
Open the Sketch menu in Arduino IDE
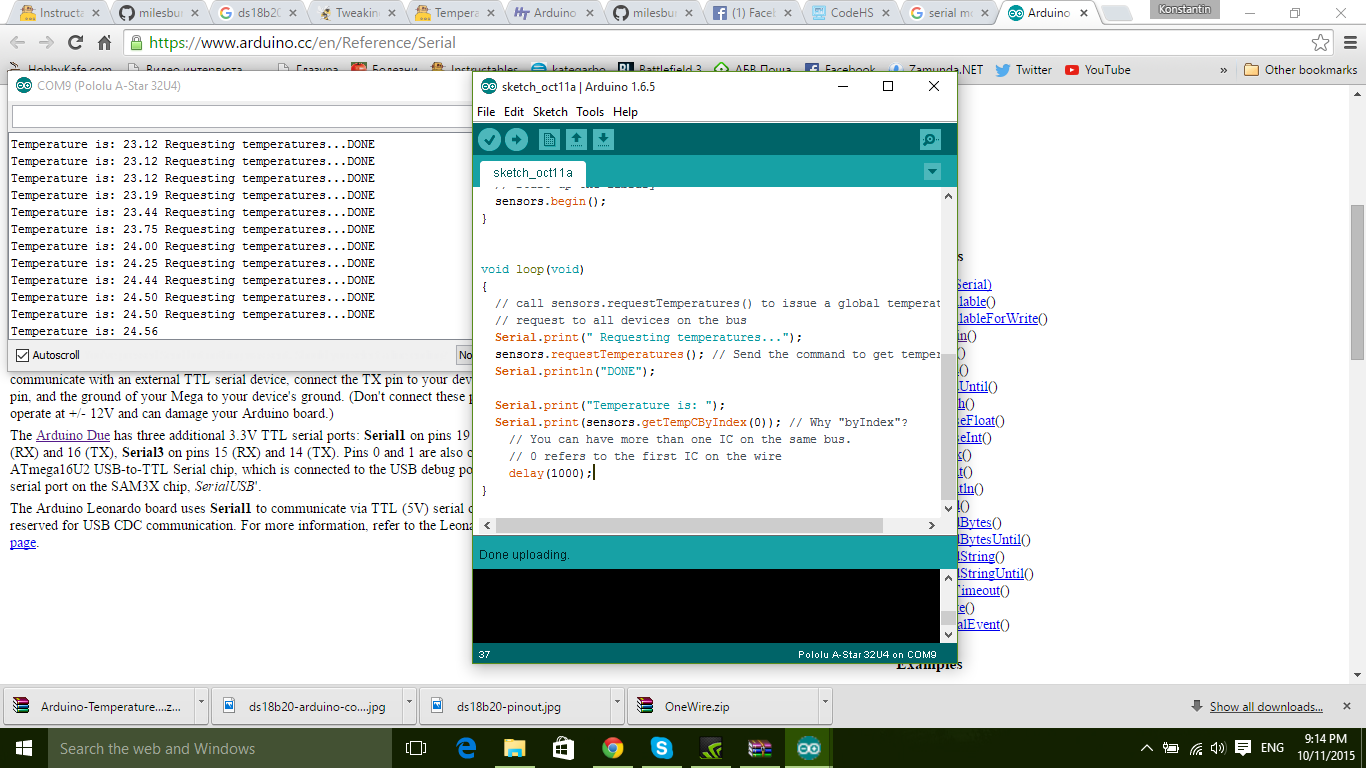point(550,112)
